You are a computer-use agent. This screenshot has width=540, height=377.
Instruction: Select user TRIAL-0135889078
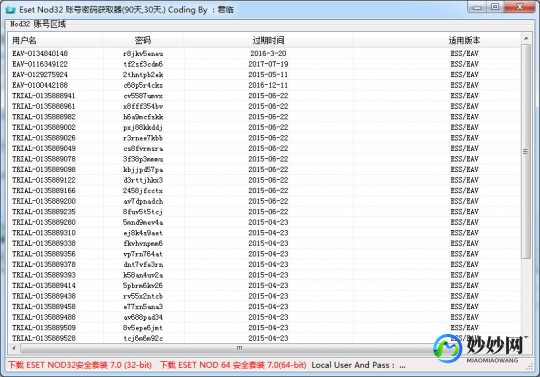coord(44,159)
